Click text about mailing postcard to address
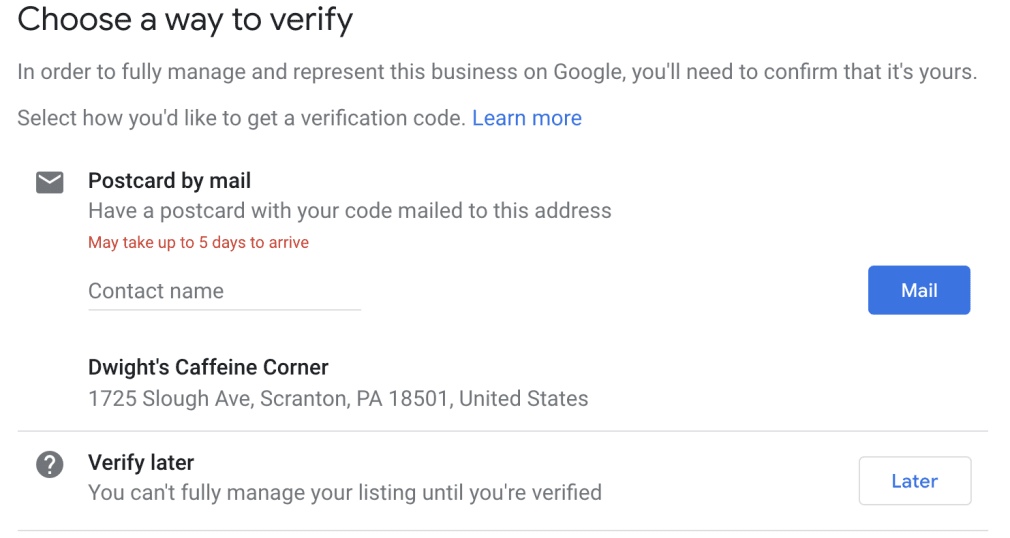This screenshot has width=1010, height=538. pyautogui.click(x=349, y=211)
